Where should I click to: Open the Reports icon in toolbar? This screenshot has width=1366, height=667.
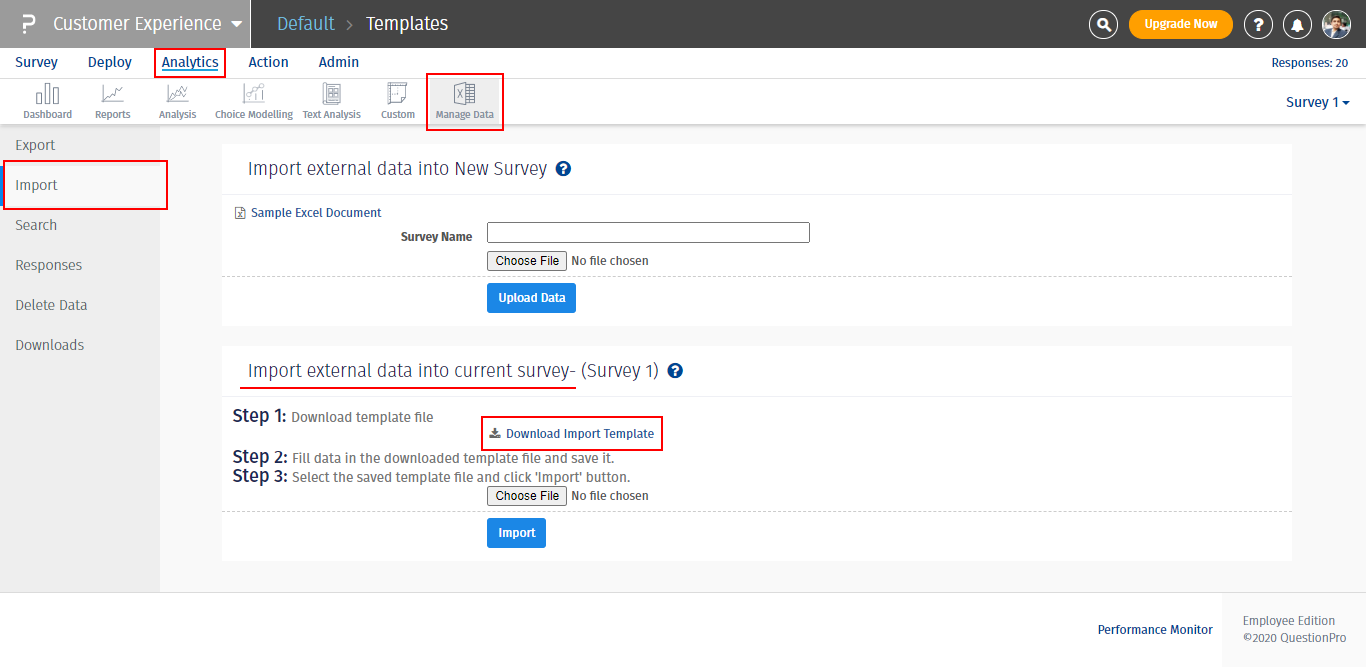pyautogui.click(x=112, y=101)
